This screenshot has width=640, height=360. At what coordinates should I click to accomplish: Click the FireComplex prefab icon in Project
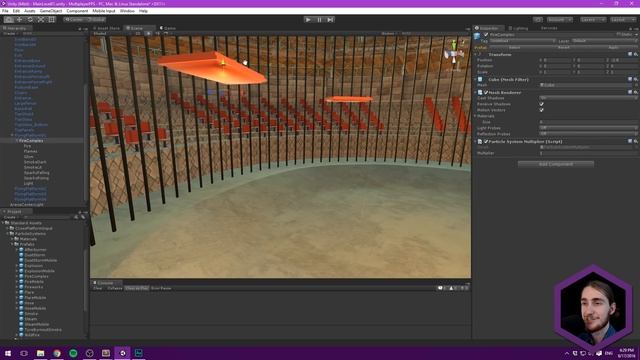[x=21, y=276]
